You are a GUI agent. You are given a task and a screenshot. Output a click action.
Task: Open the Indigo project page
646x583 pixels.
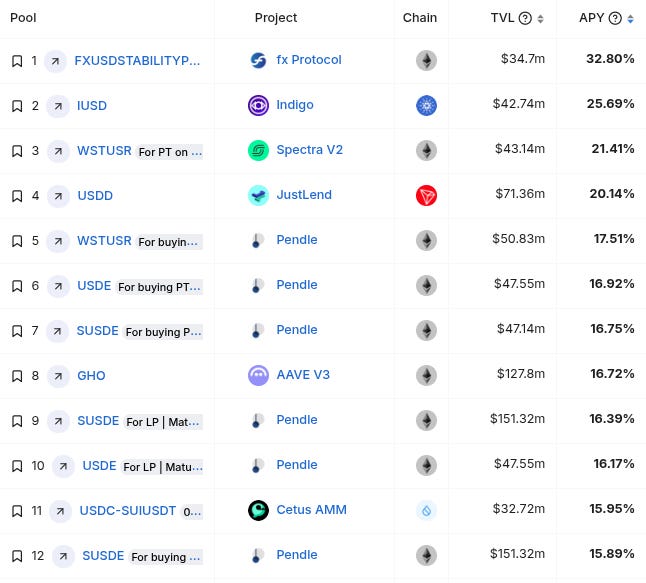tap(295, 105)
